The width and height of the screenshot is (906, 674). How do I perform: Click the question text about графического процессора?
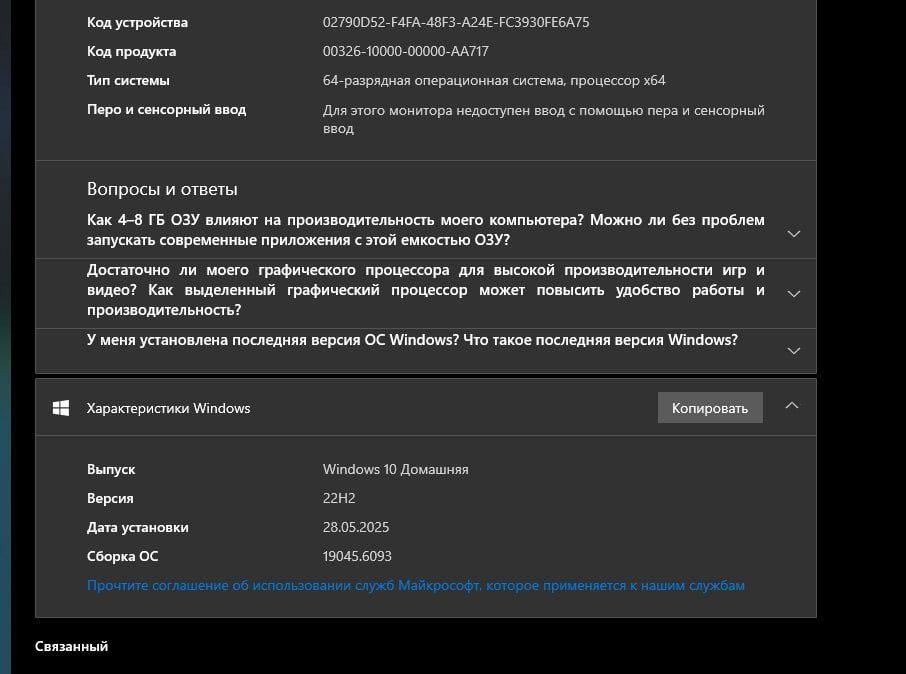tap(425, 290)
